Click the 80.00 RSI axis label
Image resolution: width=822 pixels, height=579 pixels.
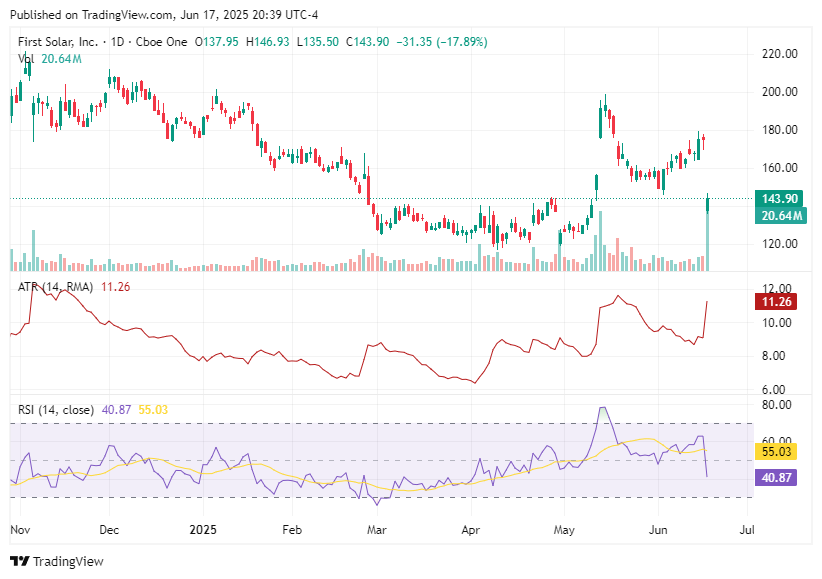776,405
